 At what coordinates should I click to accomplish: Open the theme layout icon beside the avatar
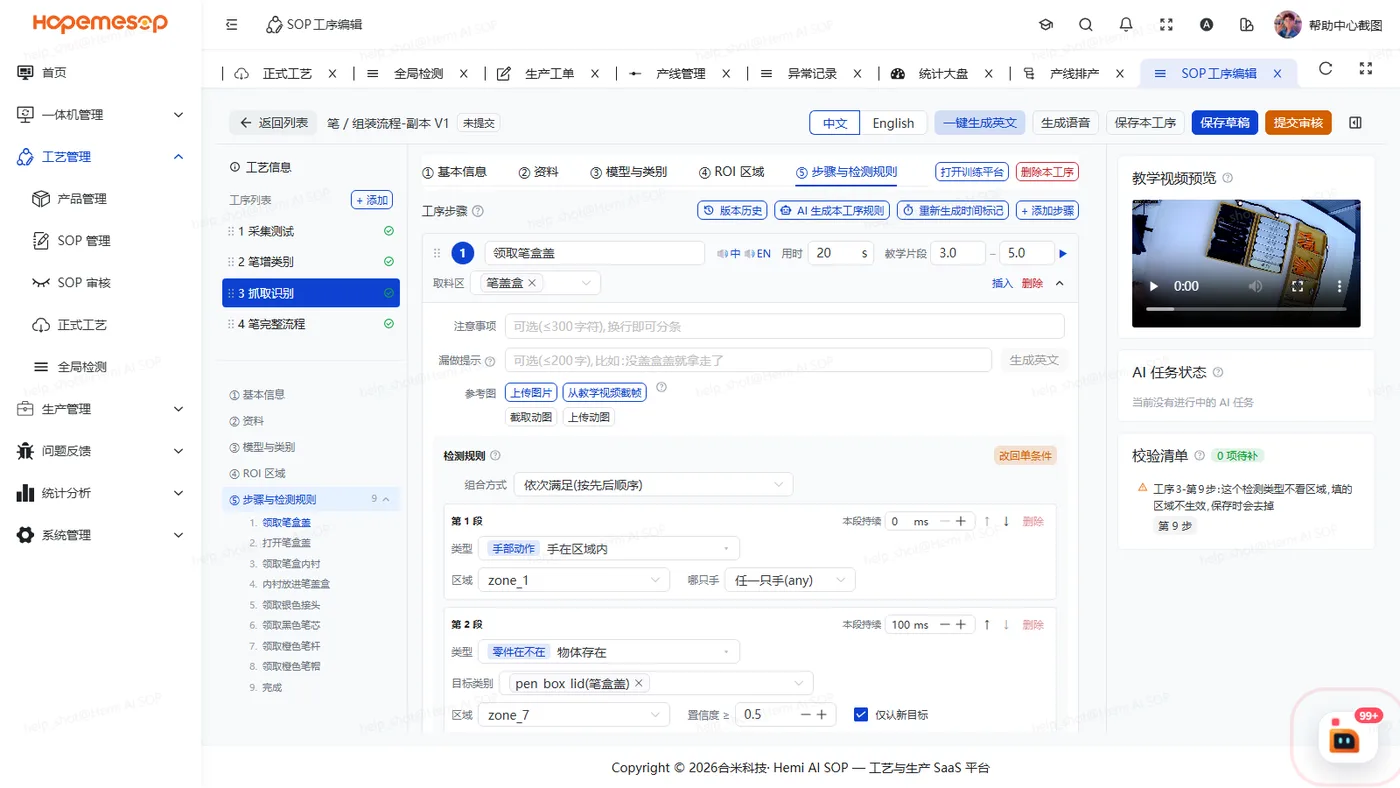click(x=1246, y=24)
